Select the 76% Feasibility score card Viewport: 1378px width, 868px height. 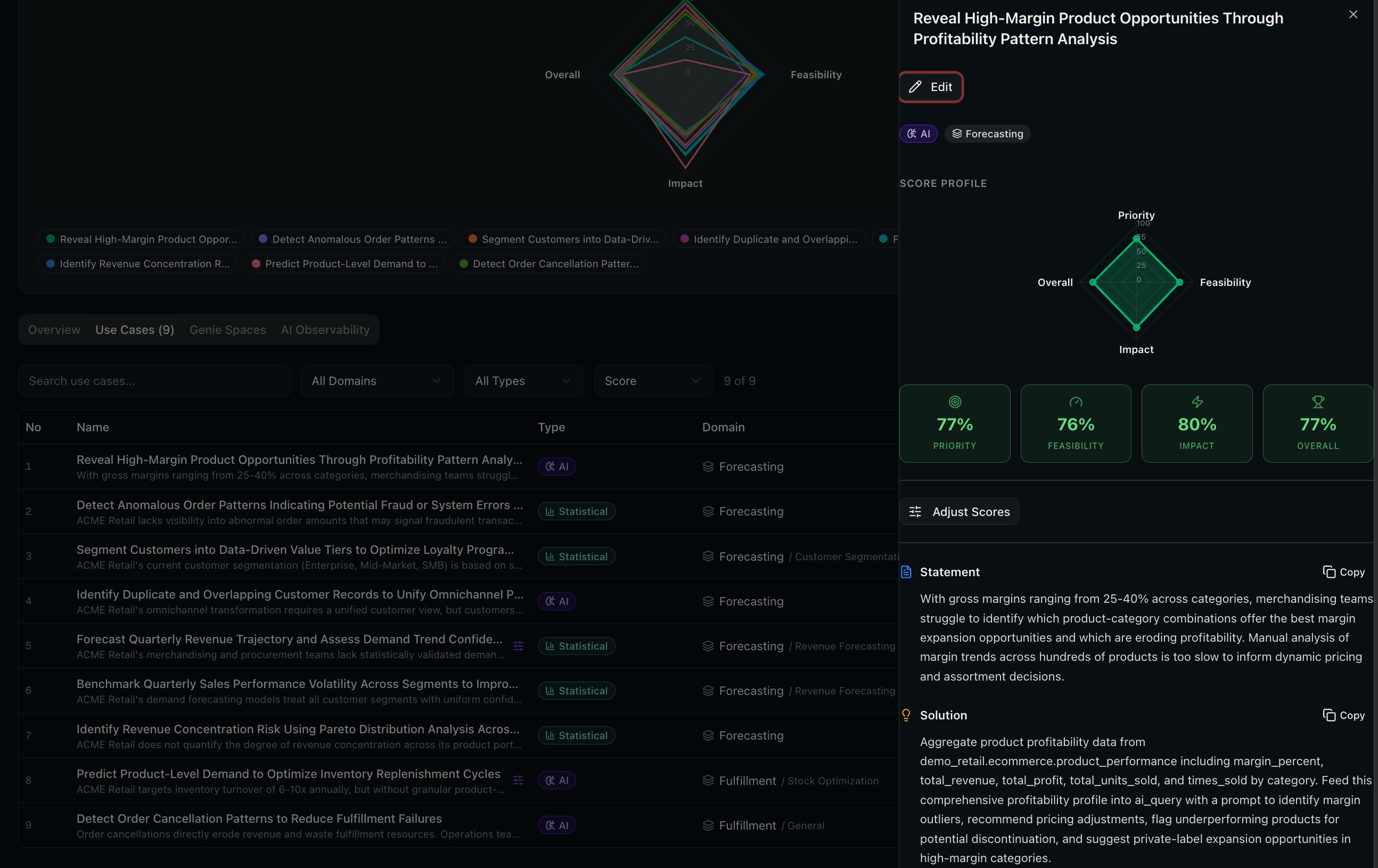click(x=1076, y=423)
